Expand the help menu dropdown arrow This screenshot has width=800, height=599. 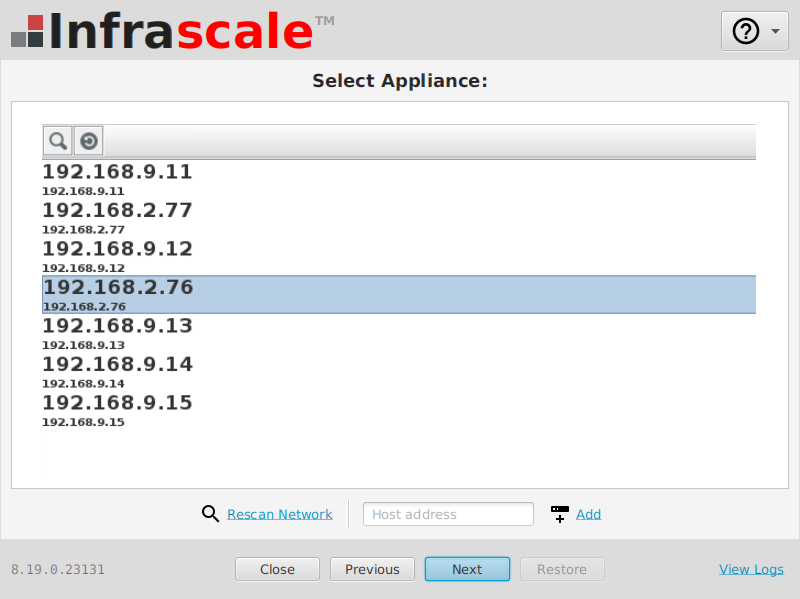click(775, 32)
